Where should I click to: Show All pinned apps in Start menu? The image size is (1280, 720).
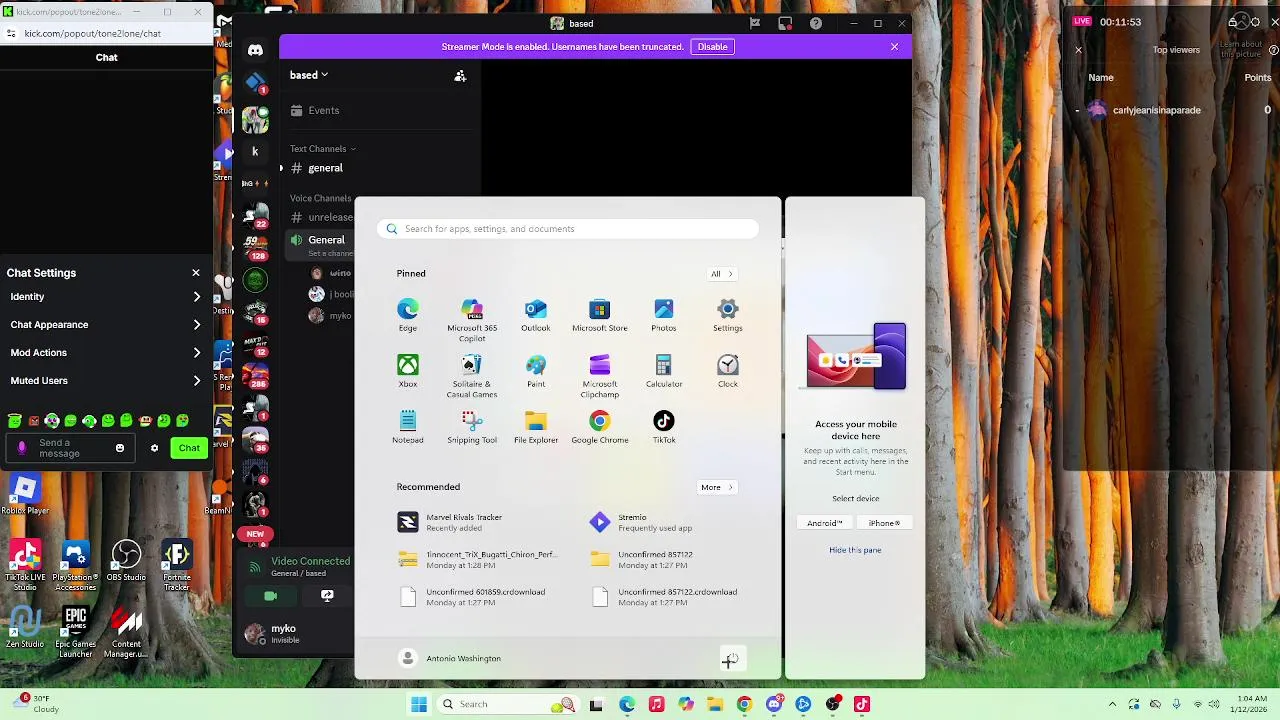point(721,274)
